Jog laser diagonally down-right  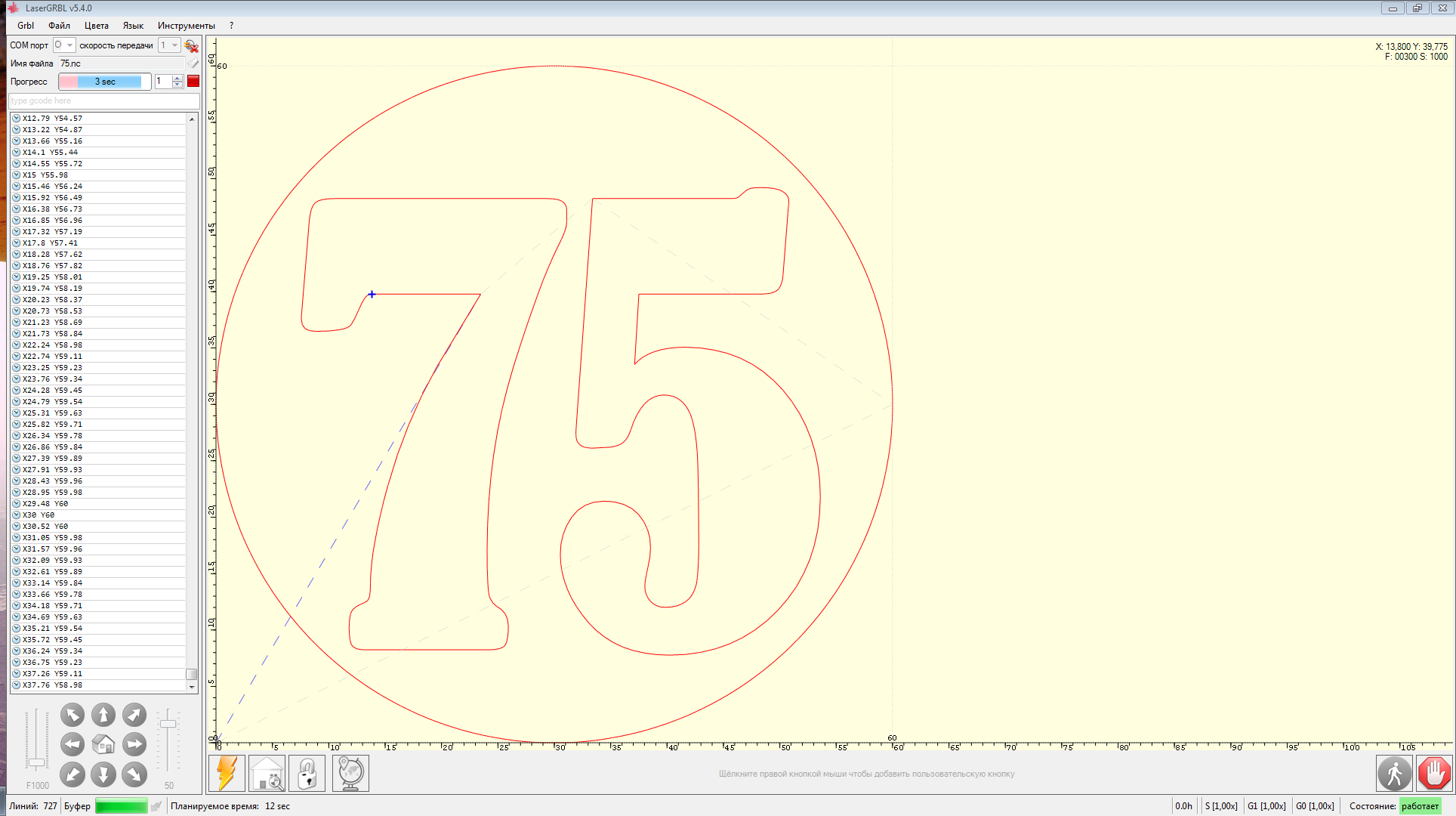(x=134, y=774)
